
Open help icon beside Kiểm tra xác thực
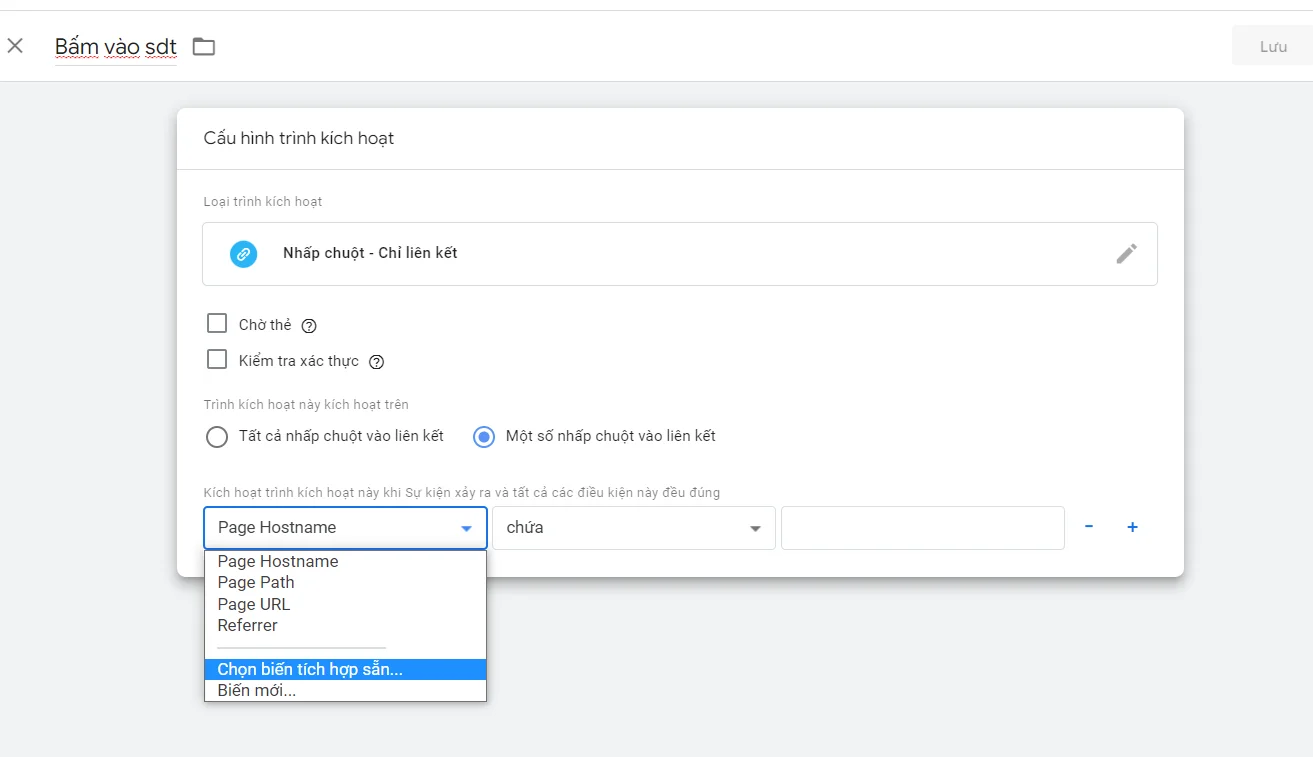coord(376,362)
